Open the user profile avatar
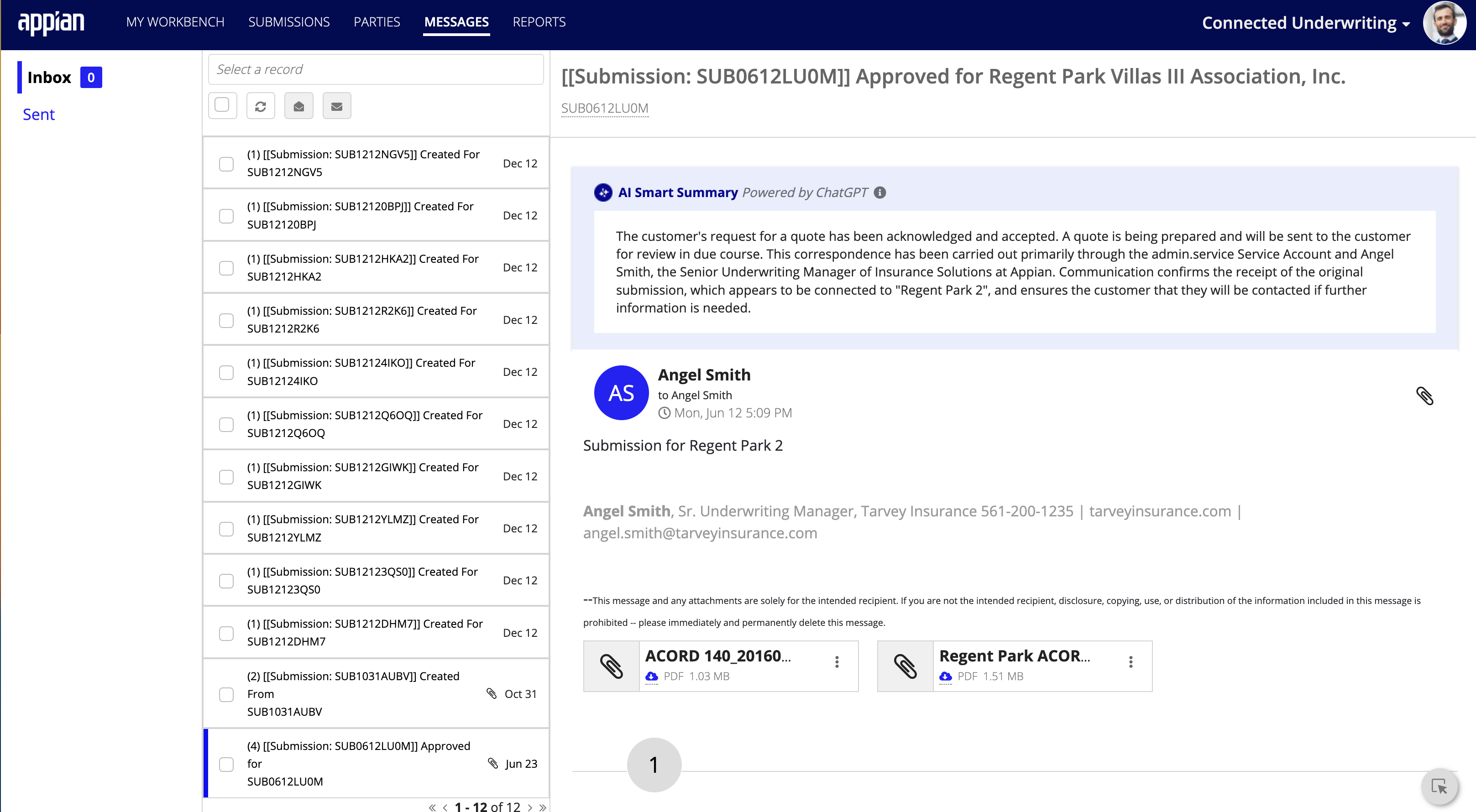The width and height of the screenshot is (1476, 812). point(1444,23)
